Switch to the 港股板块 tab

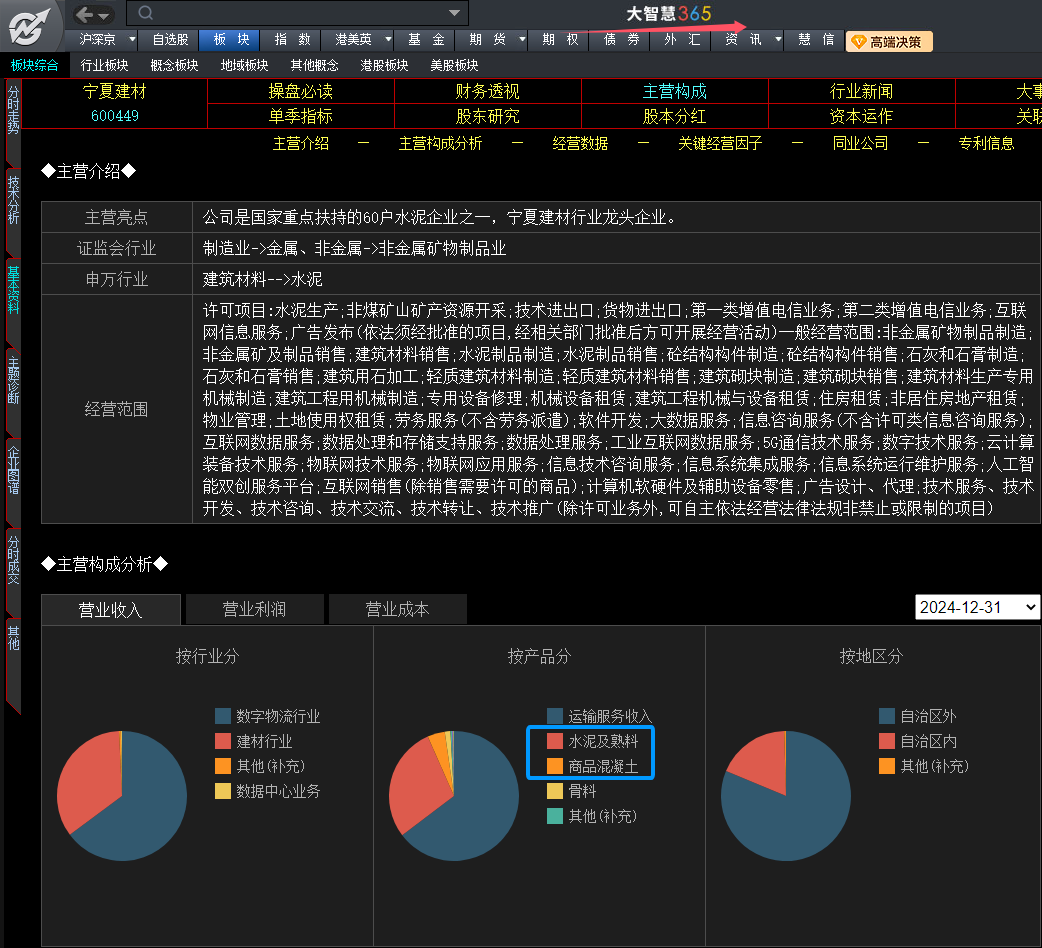click(x=384, y=65)
